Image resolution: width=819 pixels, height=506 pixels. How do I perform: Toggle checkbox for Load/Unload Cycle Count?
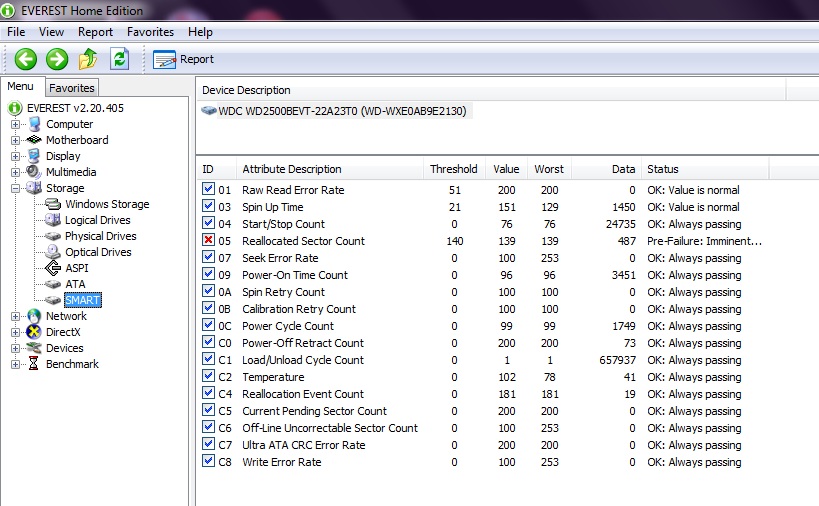point(208,359)
